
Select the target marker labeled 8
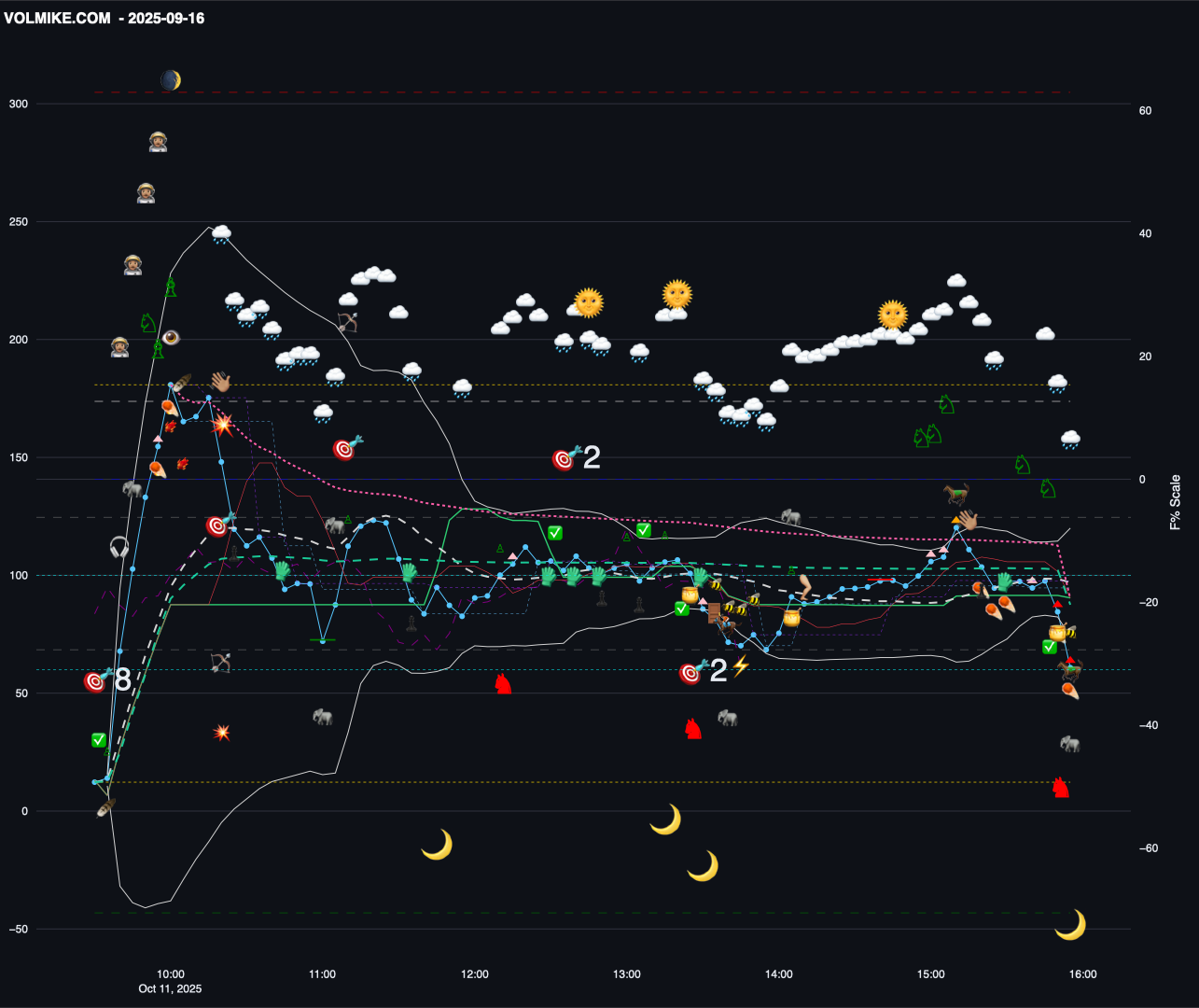coord(96,681)
